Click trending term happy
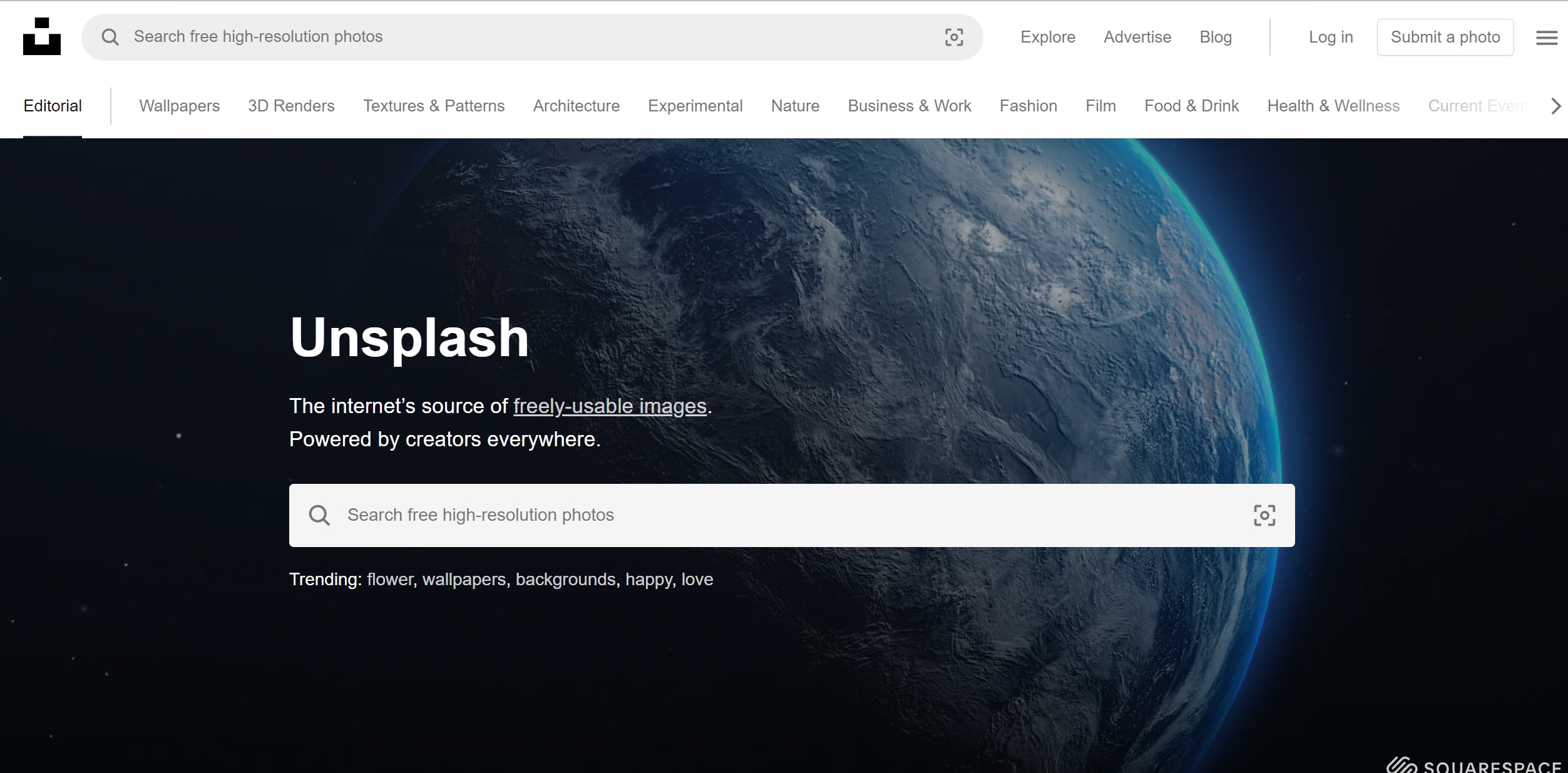 click(648, 580)
